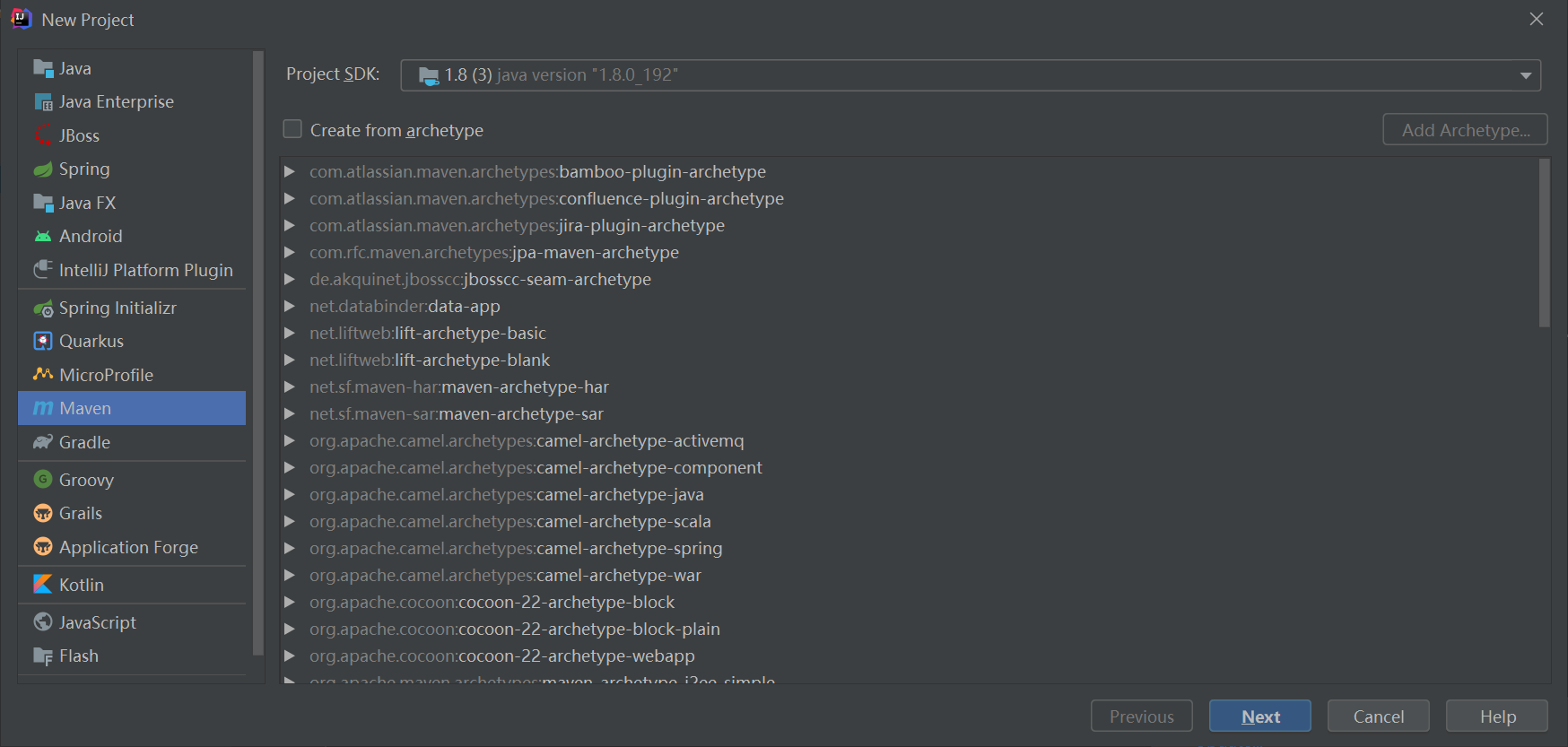Select the Grails icon

coord(43,514)
